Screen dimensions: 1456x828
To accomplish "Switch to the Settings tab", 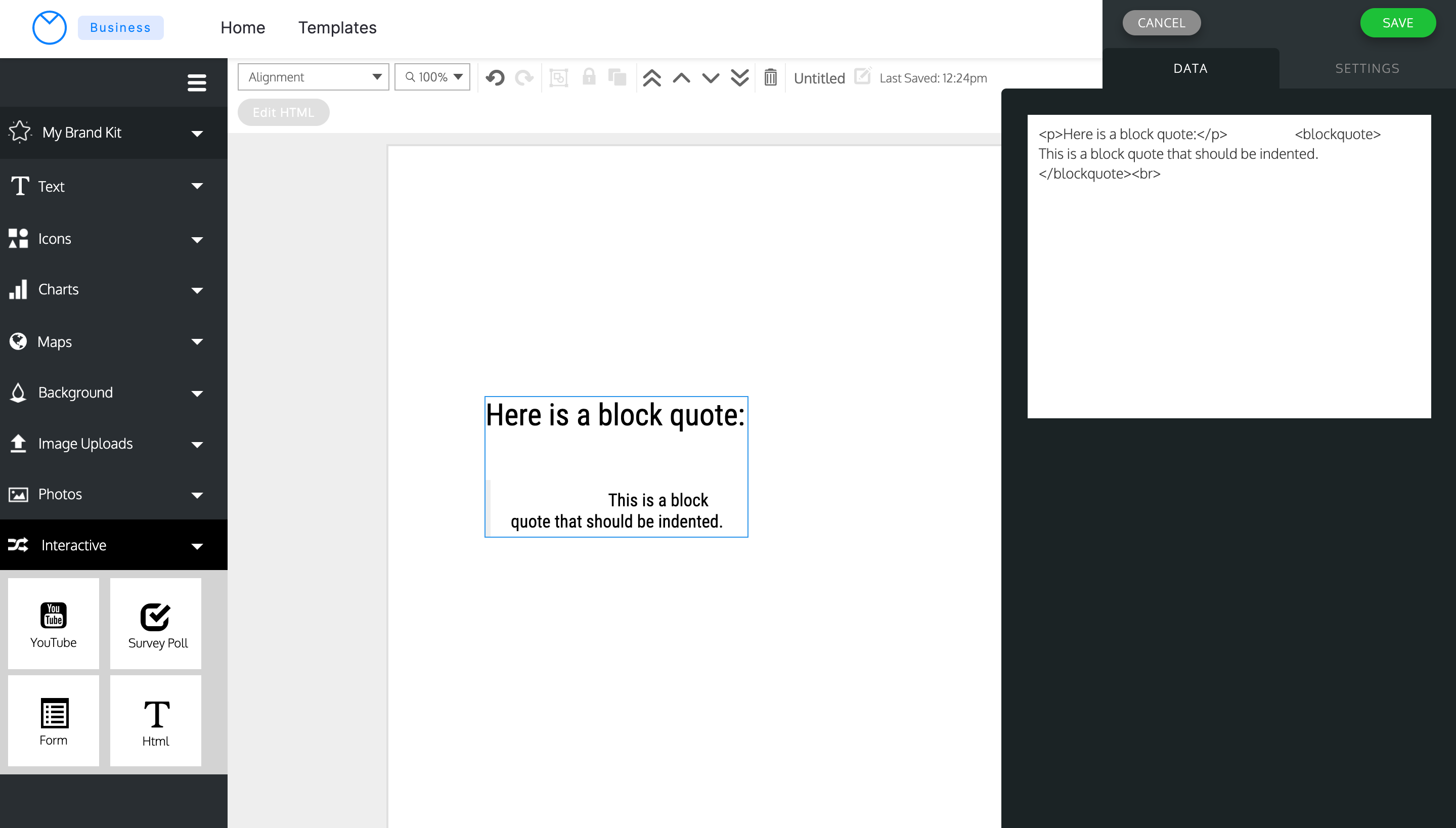I will [x=1367, y=68].
